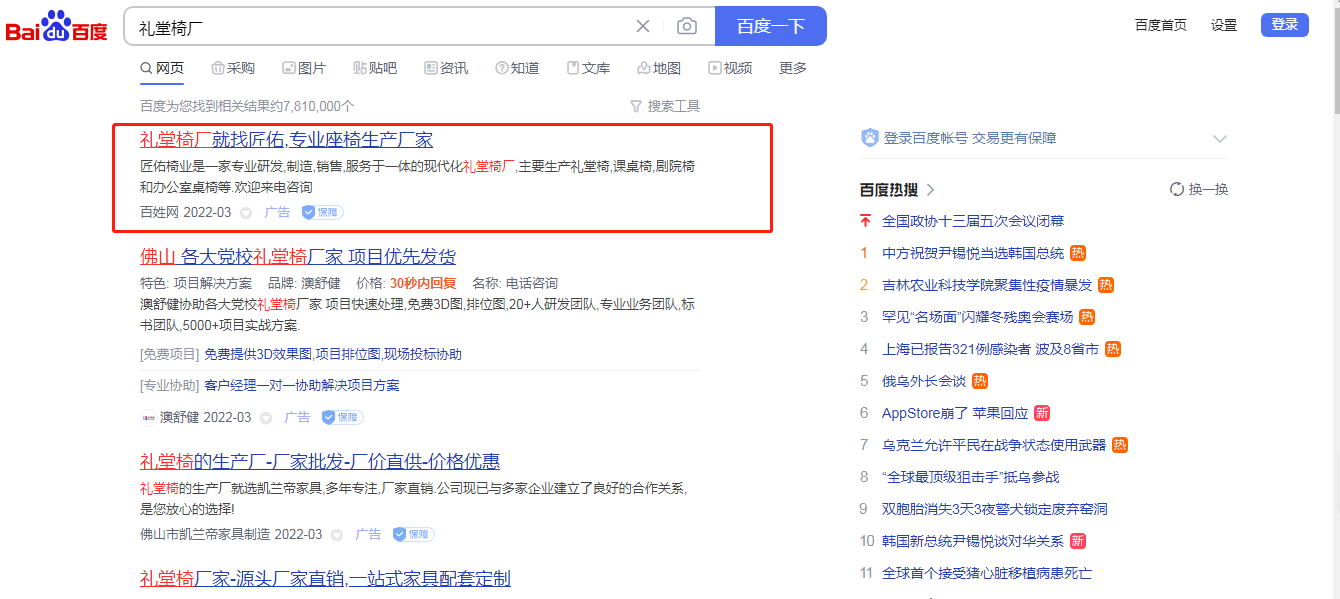Click the Baidu logo

coord(57,27)
